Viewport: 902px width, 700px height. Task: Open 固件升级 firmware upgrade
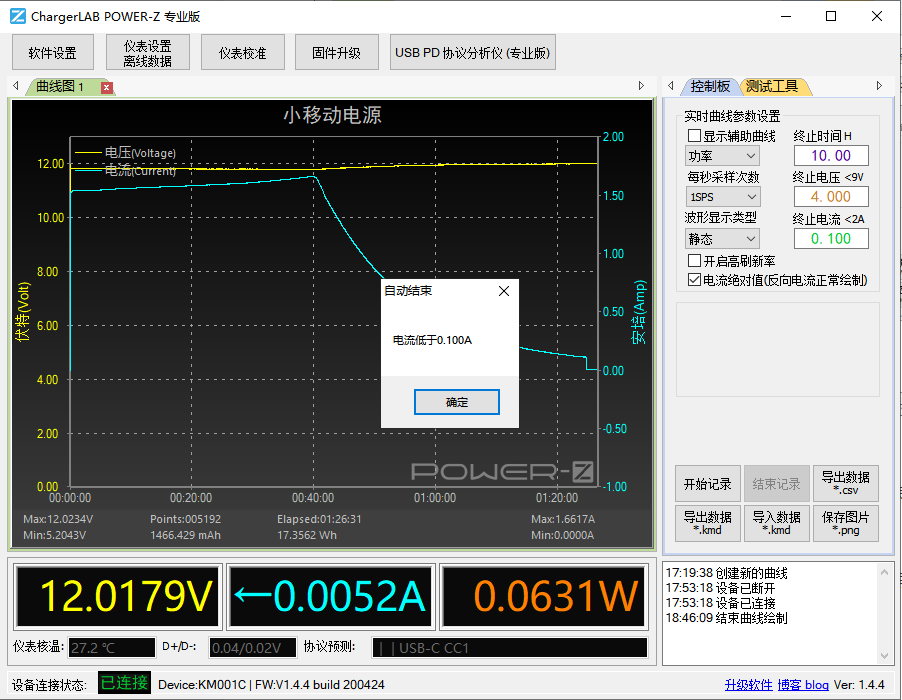pos(336,51)
